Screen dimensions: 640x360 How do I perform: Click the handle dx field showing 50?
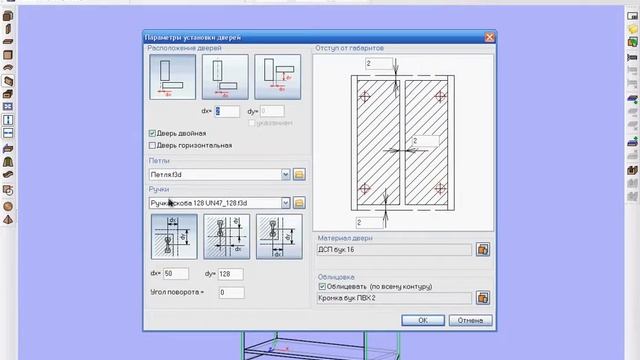click(x=176, y=274)
